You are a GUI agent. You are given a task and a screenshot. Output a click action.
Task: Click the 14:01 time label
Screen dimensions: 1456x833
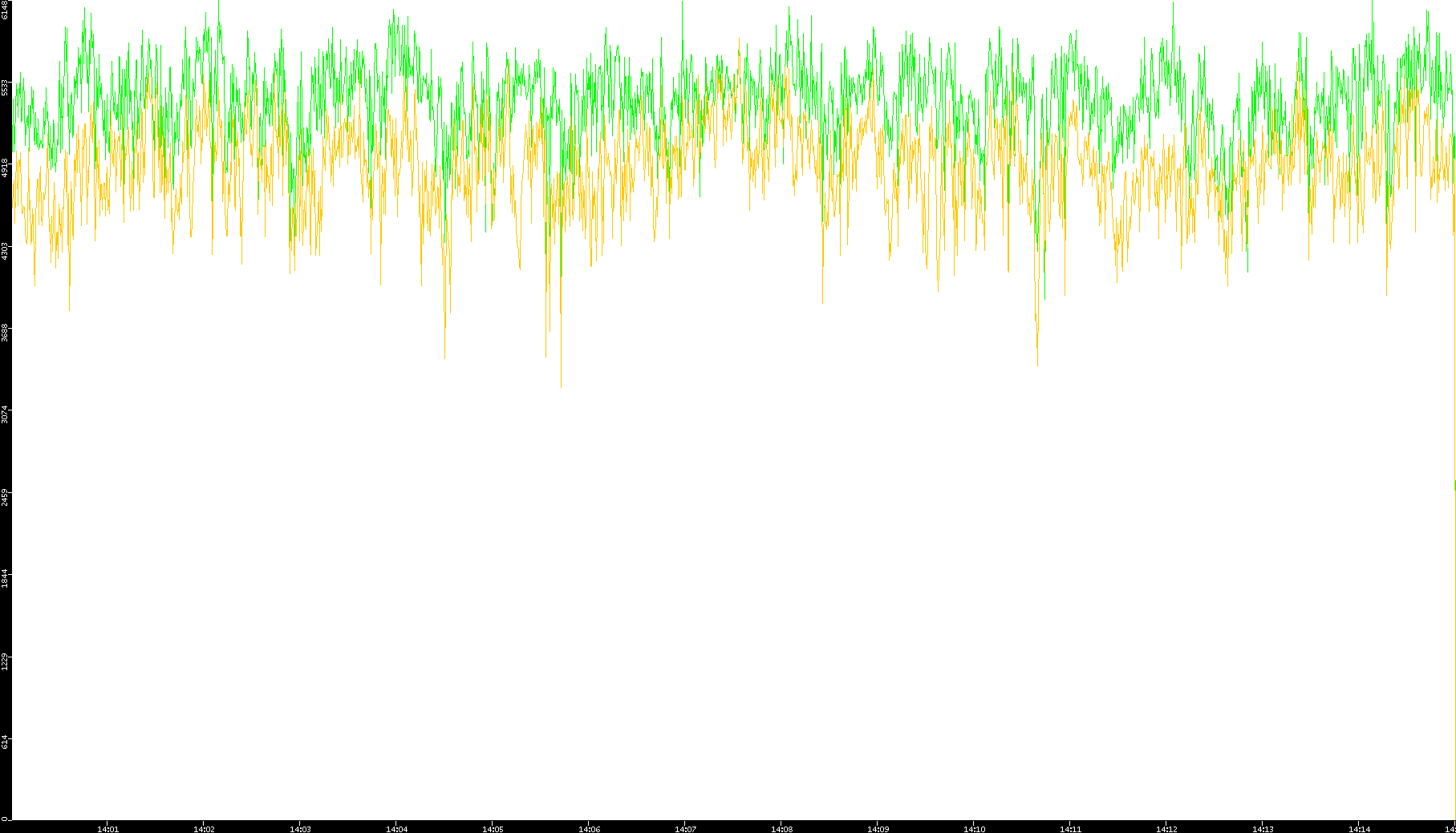coord(107,829)
